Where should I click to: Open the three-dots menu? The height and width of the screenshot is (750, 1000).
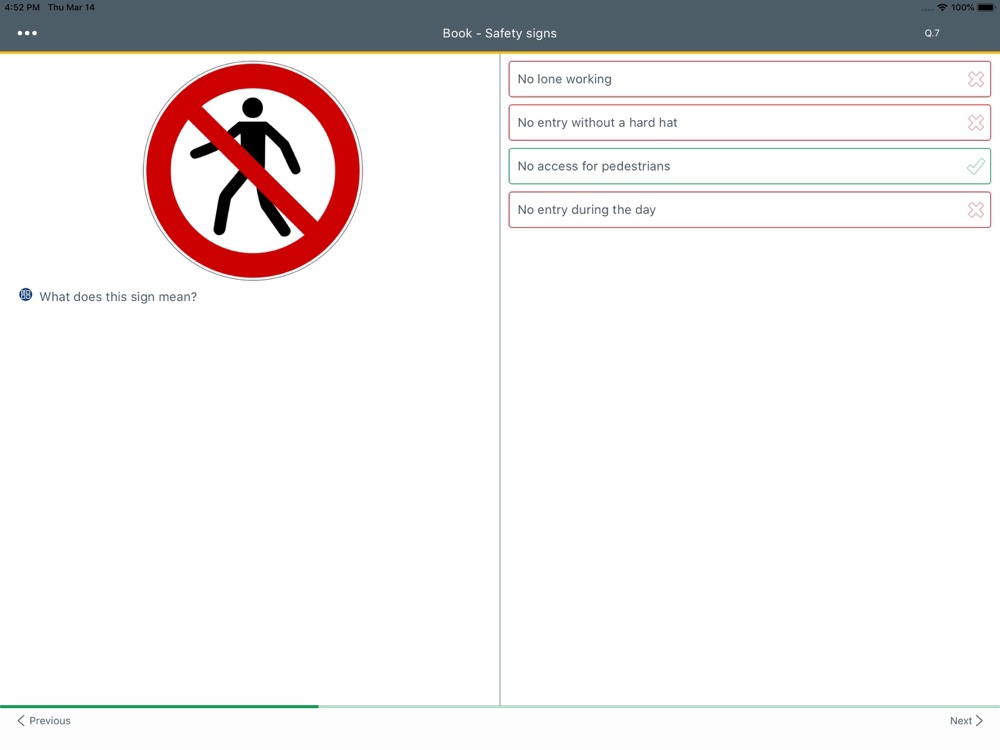coord(27,33)
